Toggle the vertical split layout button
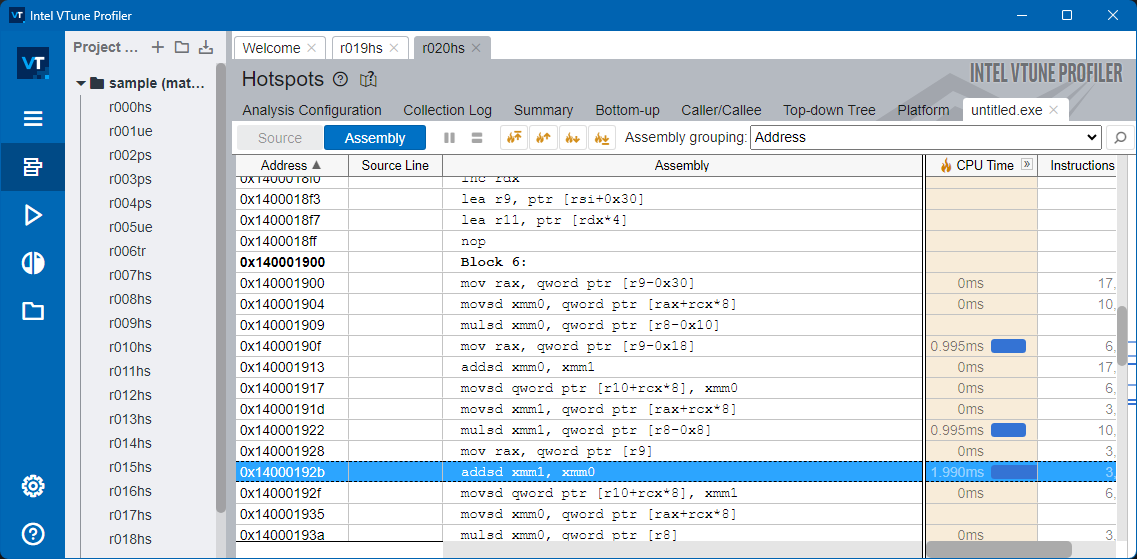This screenshot has height=559, width=1137. [x=449, y=138]
